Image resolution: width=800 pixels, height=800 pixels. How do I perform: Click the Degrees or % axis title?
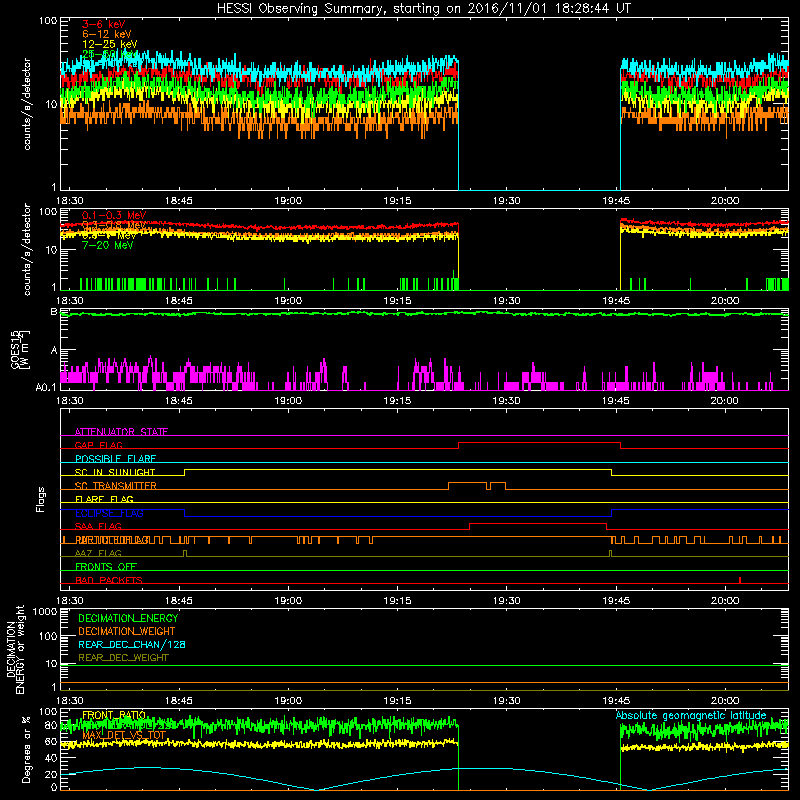(26, 749)
